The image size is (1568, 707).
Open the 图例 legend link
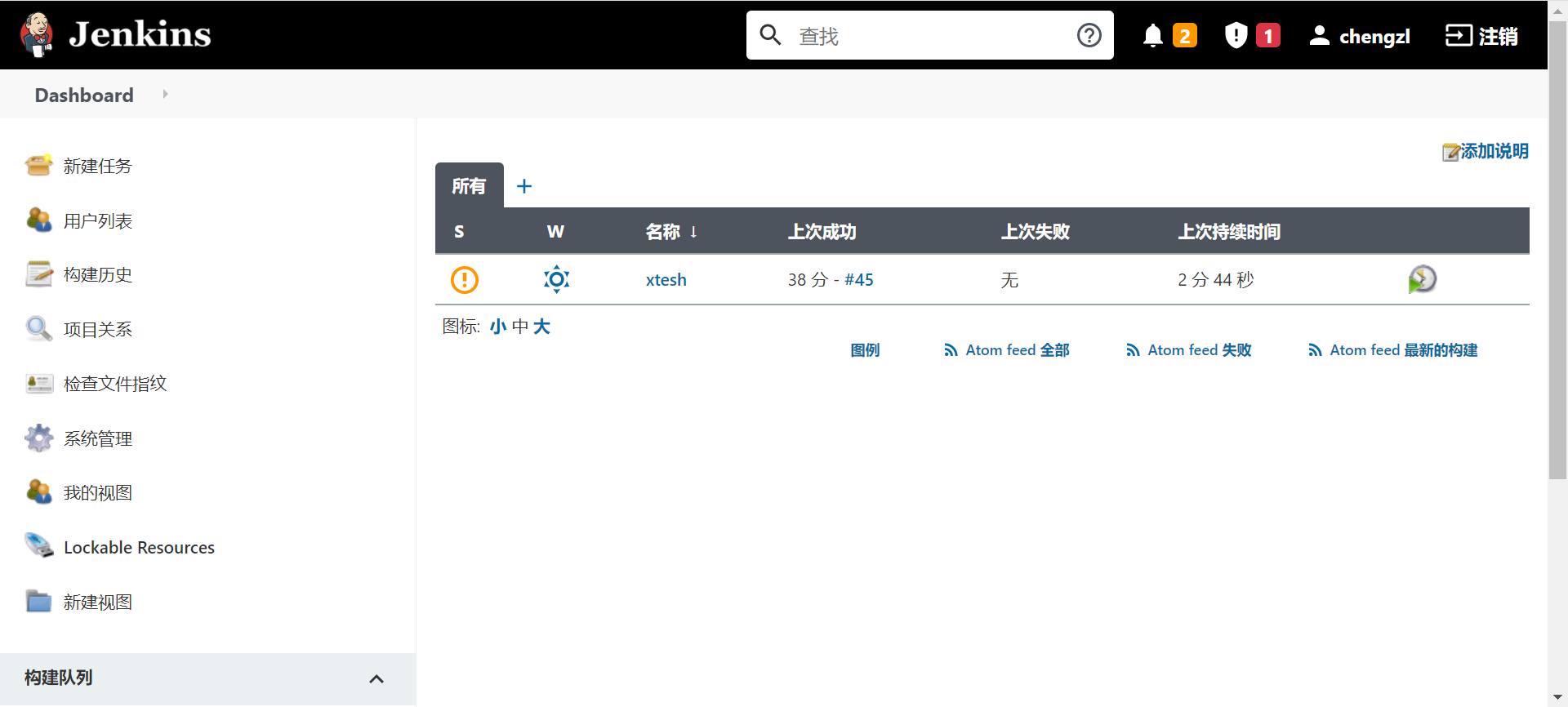(x=865, y=350)
